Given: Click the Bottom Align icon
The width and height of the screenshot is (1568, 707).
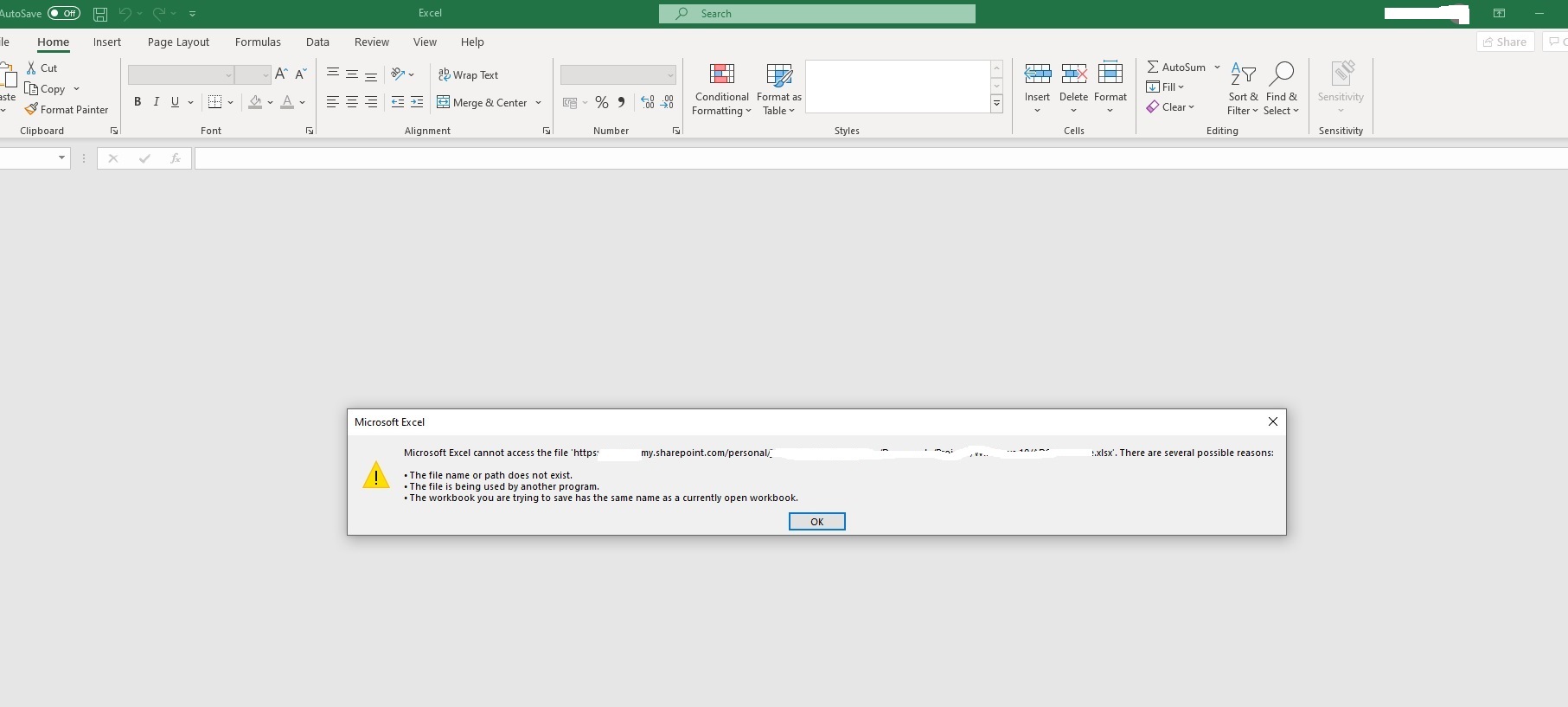Looking at the screenshot, I should (371, 74).
